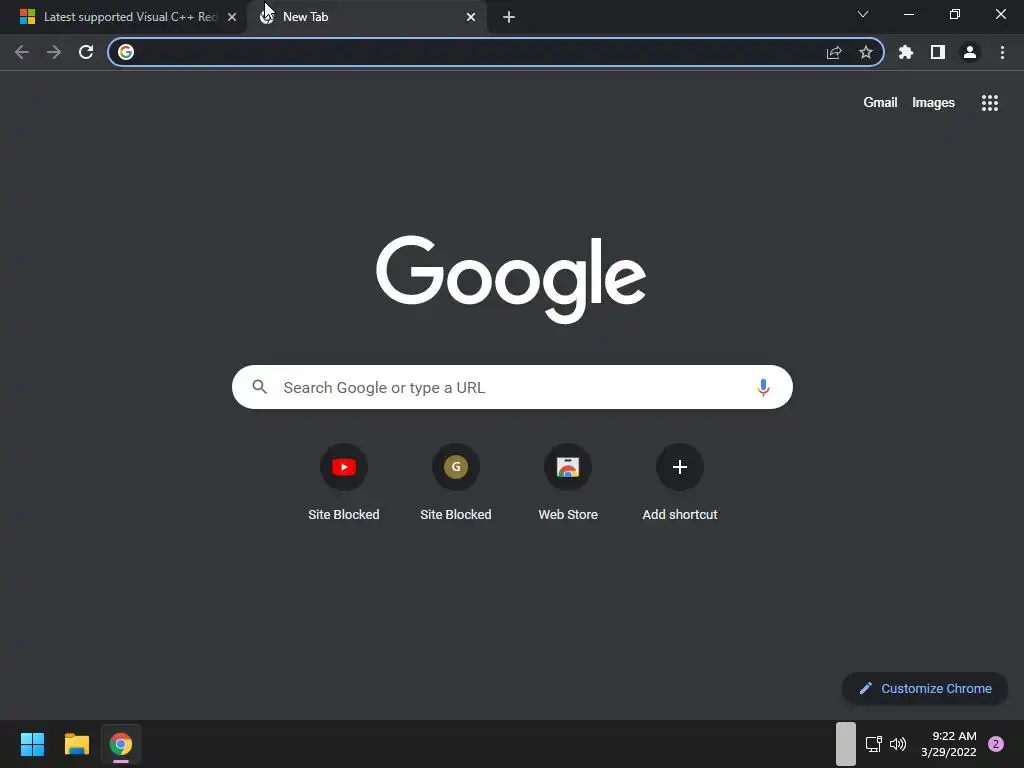This screenshot has height=768, width=1024.
Task: Close the Visual C++ tab
Action: 232,17
